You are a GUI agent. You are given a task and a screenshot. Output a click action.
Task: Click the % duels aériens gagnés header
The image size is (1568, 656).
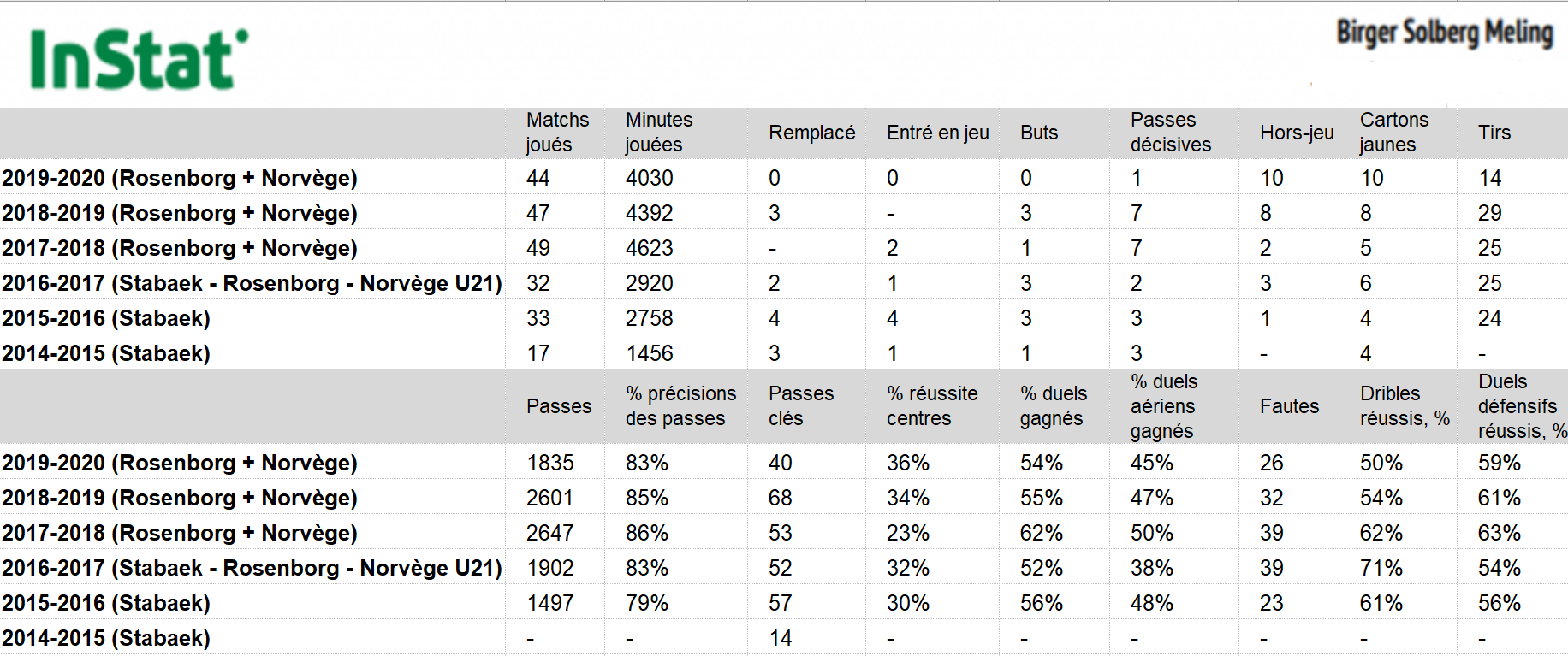coord(1164,406)
